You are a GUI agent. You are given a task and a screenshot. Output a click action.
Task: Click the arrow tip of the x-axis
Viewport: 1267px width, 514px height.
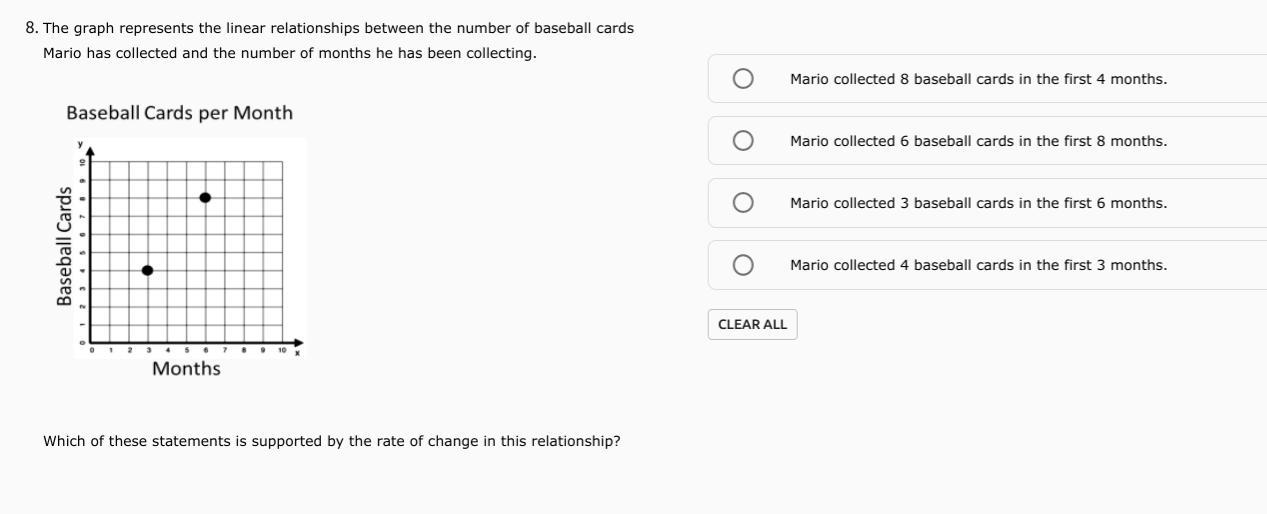299,343
